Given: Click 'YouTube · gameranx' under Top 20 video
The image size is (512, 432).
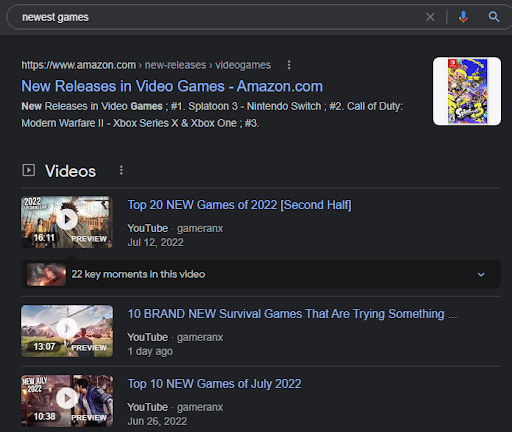Looking at the screenshot, I should point(175,228).
